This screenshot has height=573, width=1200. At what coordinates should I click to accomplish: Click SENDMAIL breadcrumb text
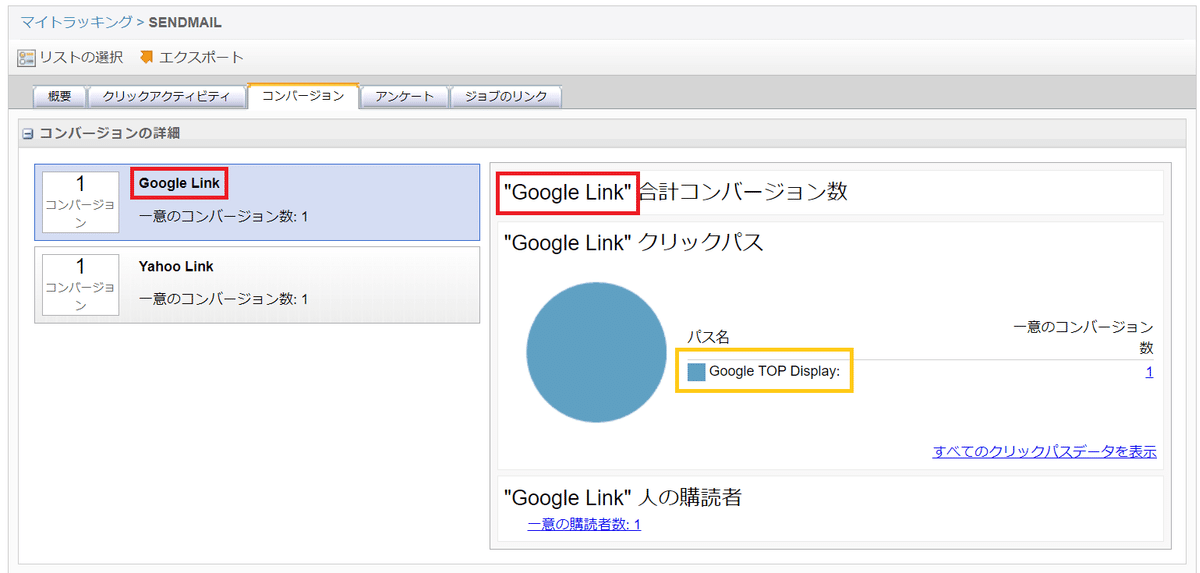point(185,20)
